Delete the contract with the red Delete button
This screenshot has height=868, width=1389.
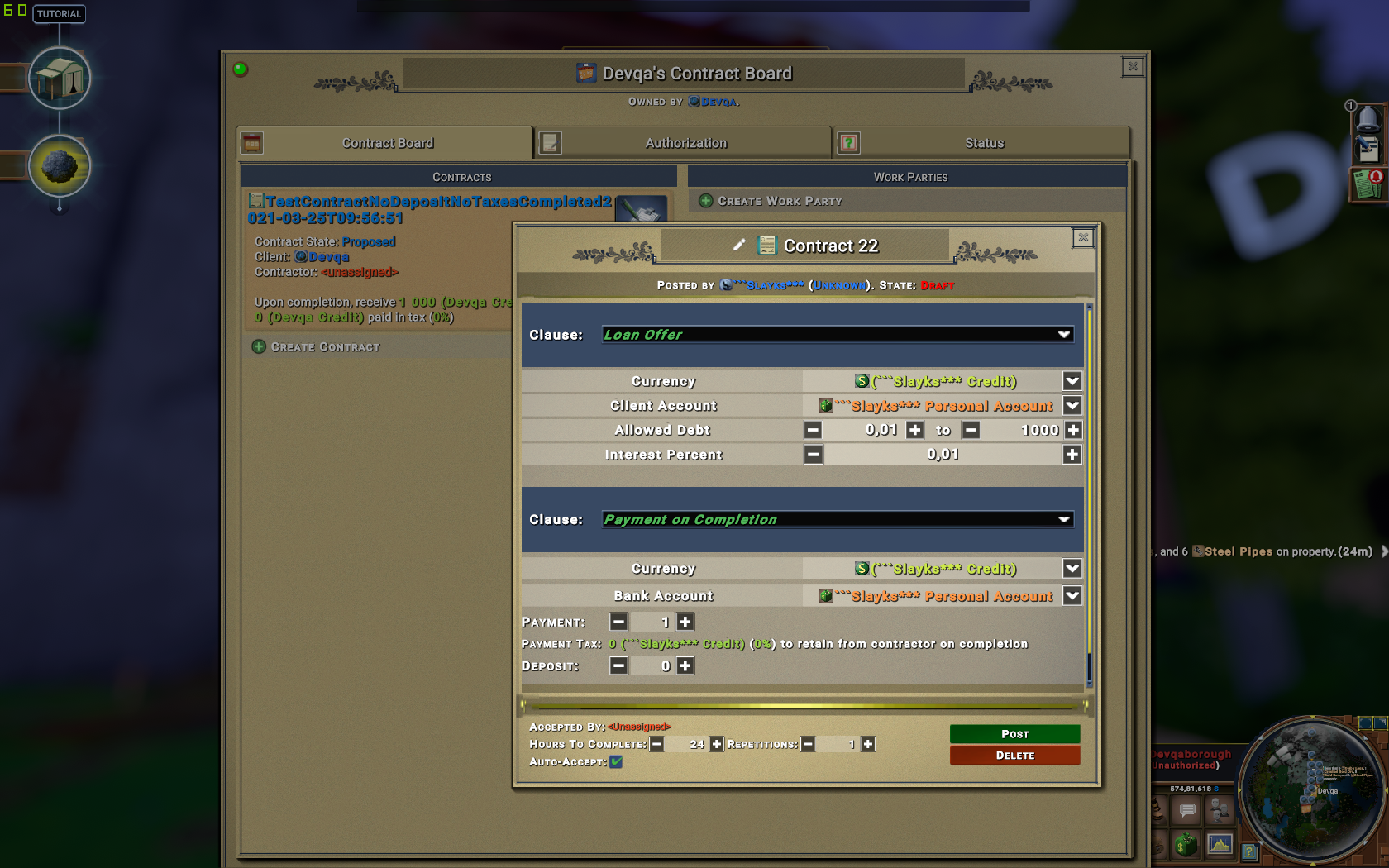pos(1014,756)
